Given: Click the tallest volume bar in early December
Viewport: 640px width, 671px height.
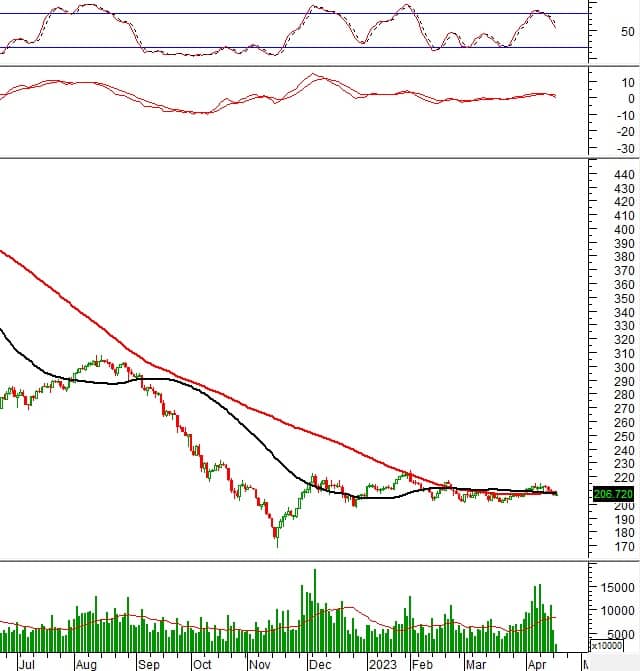Looking at the screenshot, I should click(315, 610).
